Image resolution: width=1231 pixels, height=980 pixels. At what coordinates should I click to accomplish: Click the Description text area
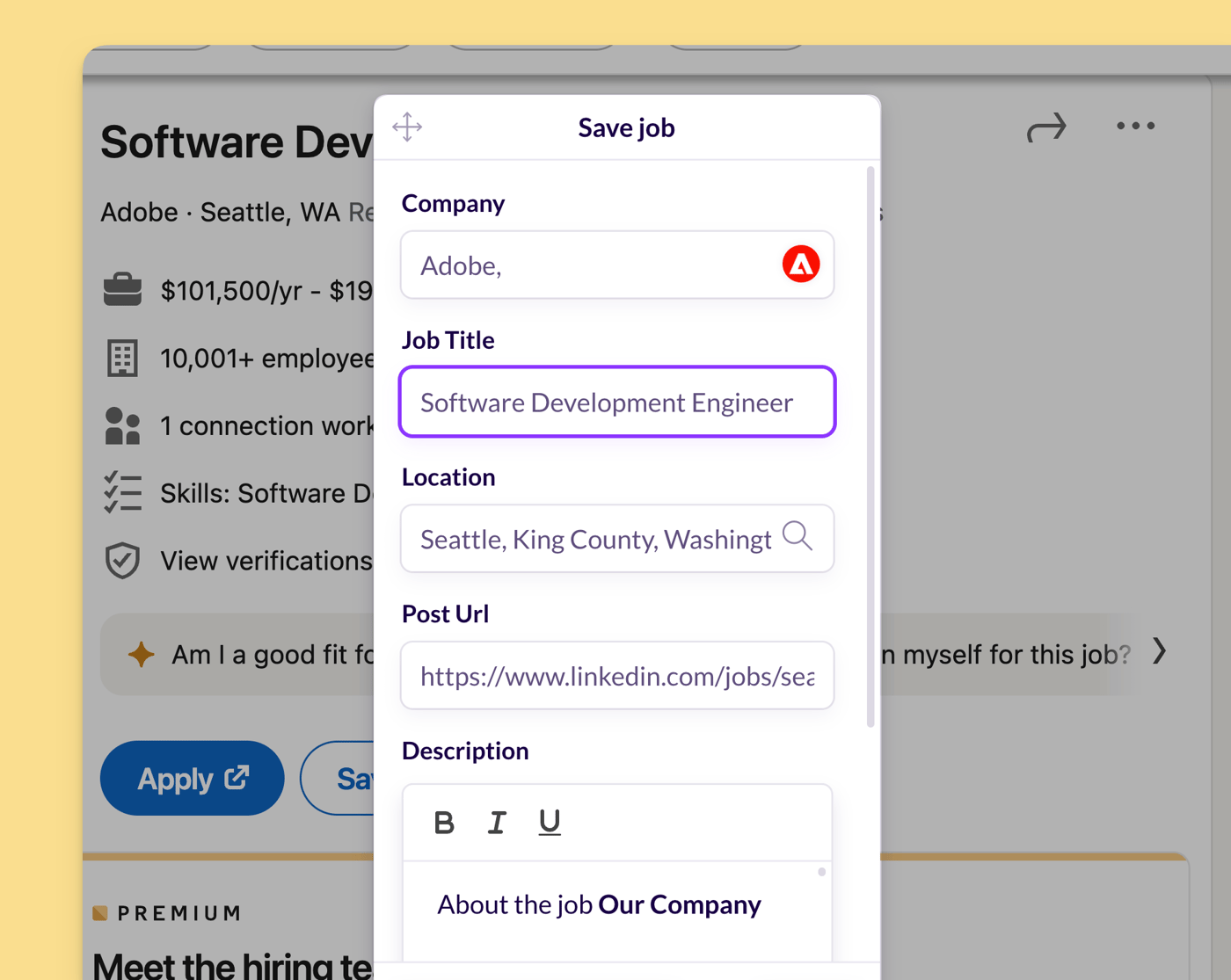(x=617, y=911)
